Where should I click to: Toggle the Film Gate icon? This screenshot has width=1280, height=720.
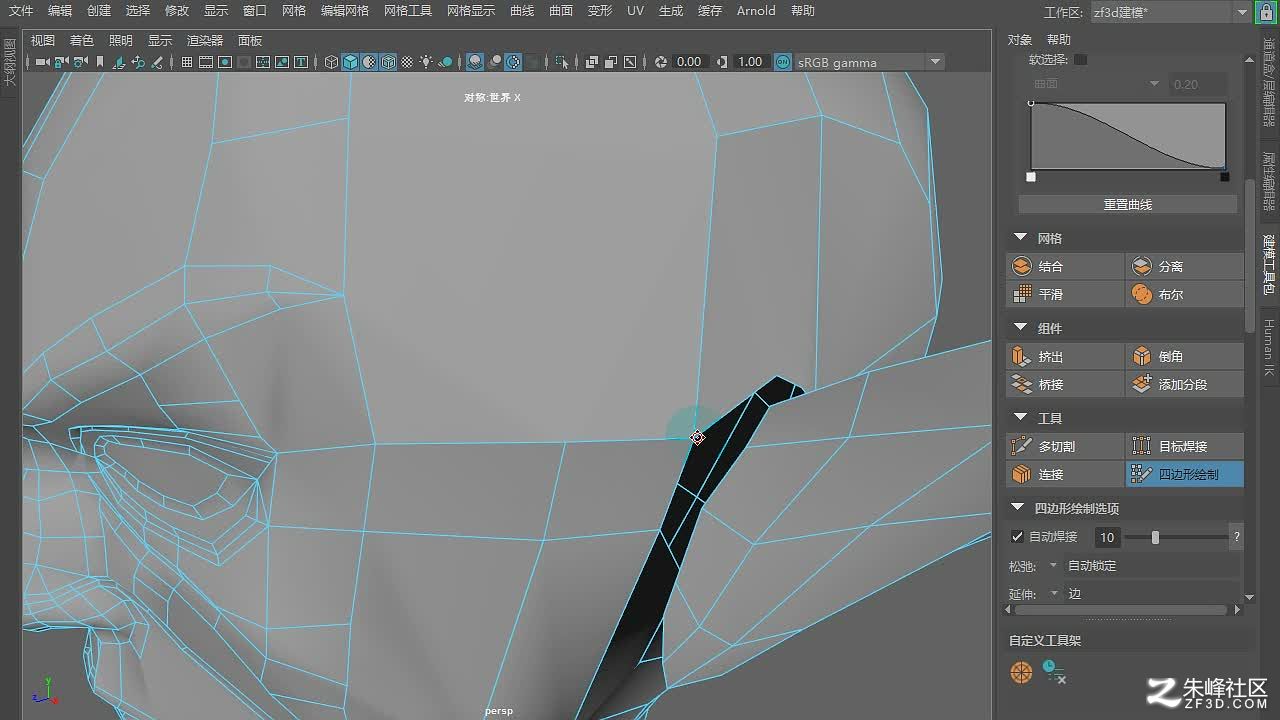(206, 62)
